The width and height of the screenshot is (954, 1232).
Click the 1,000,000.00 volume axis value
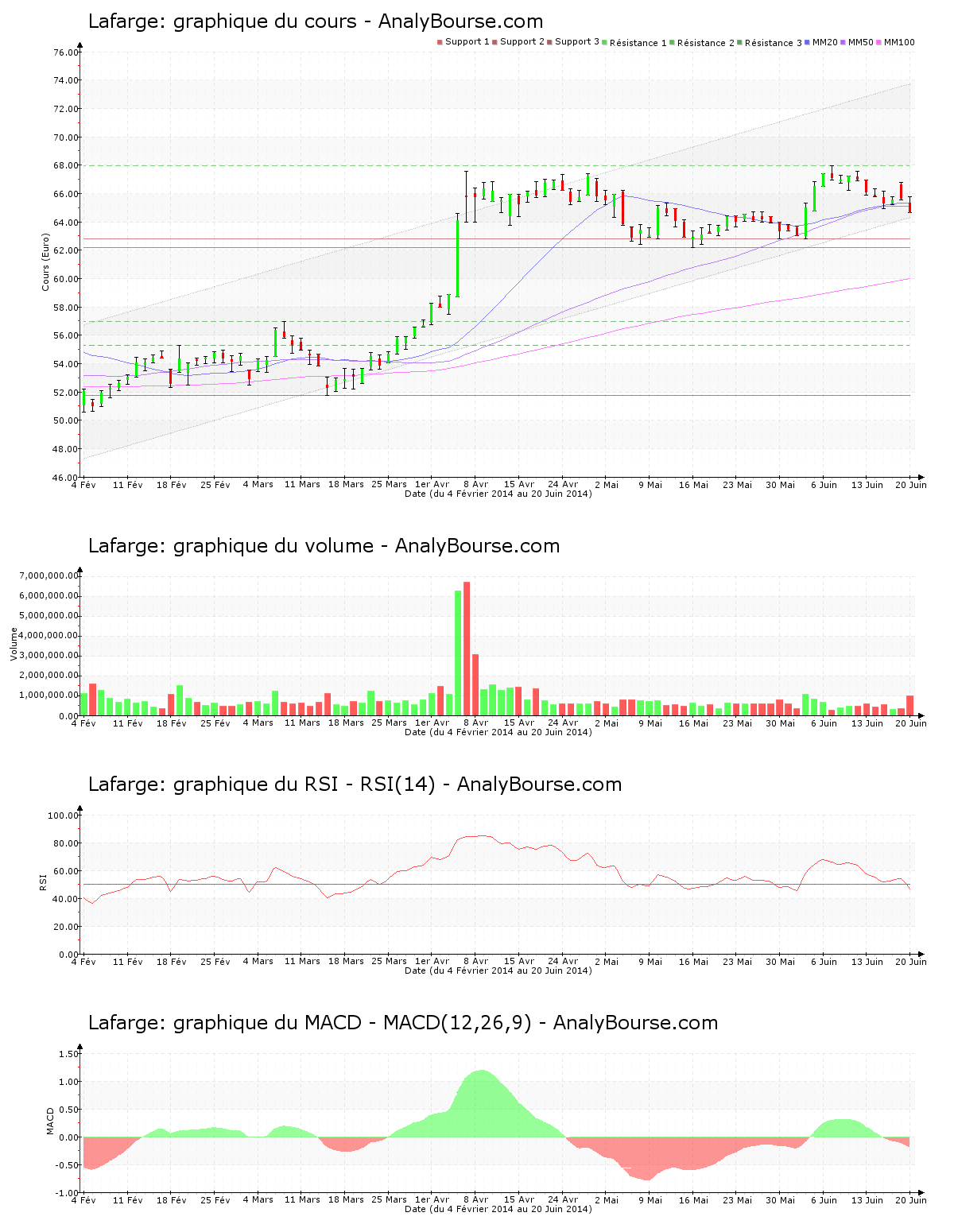coord(50,695)
